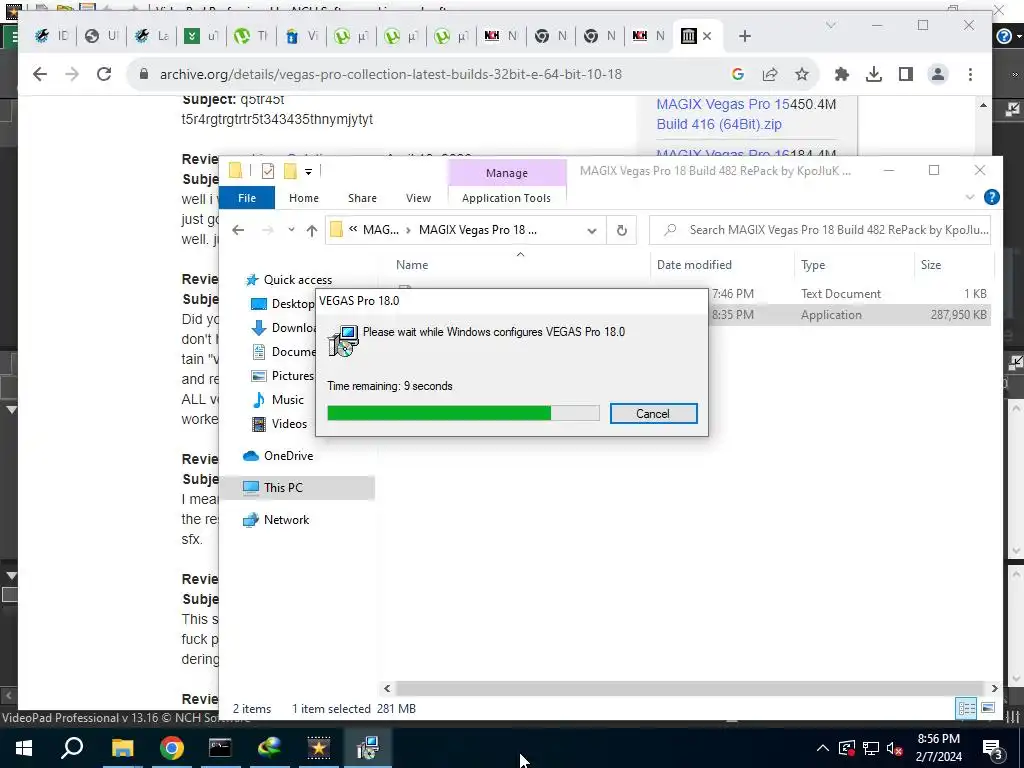Open the Windows notification center

tap(991, 748)
